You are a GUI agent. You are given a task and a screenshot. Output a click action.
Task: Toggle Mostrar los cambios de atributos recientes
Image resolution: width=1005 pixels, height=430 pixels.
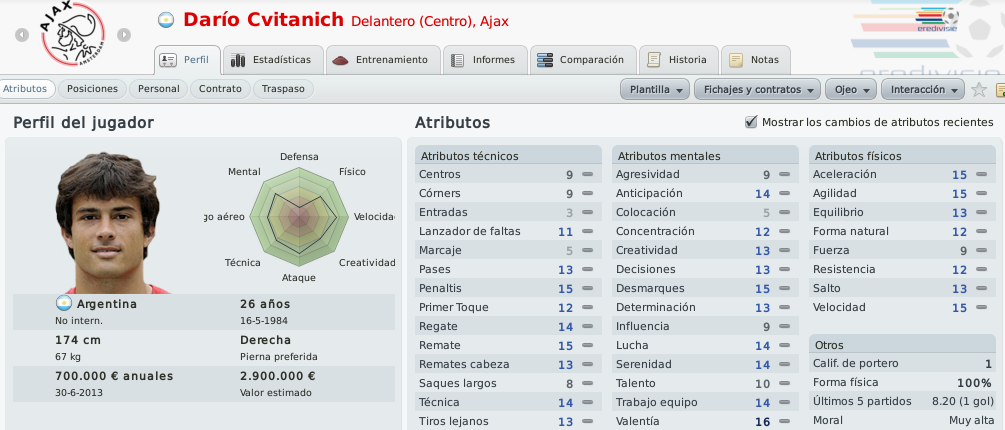[x=751, y=122]
